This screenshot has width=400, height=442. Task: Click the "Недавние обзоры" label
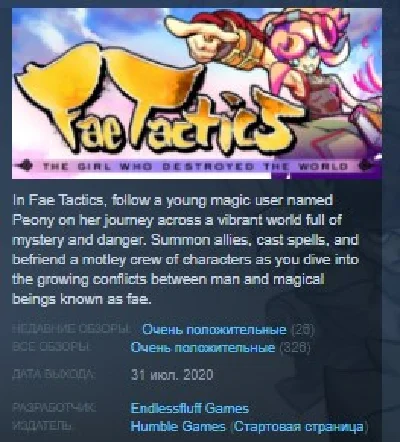point(71,329)
